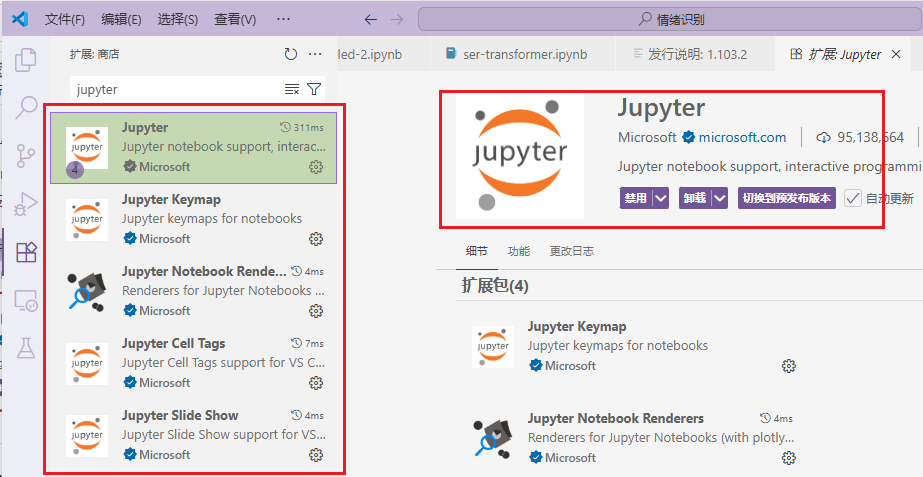
Task: Click the pack count badge 4 on Jupyter
Action: (x=75, y=170)
